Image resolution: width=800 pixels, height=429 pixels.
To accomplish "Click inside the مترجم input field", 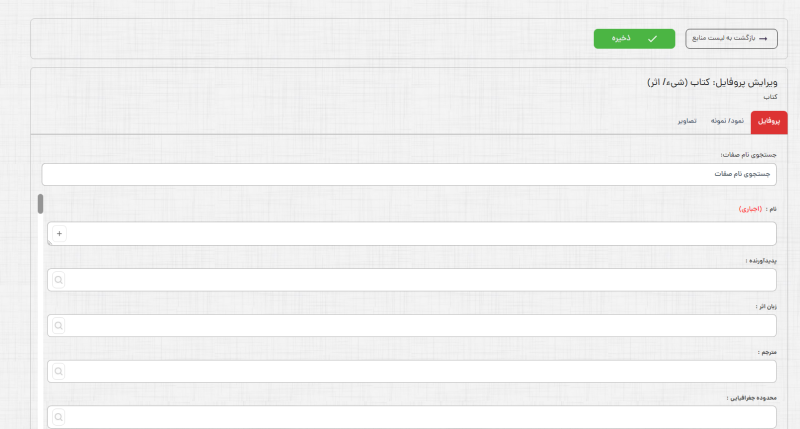I will click(420, 372).
